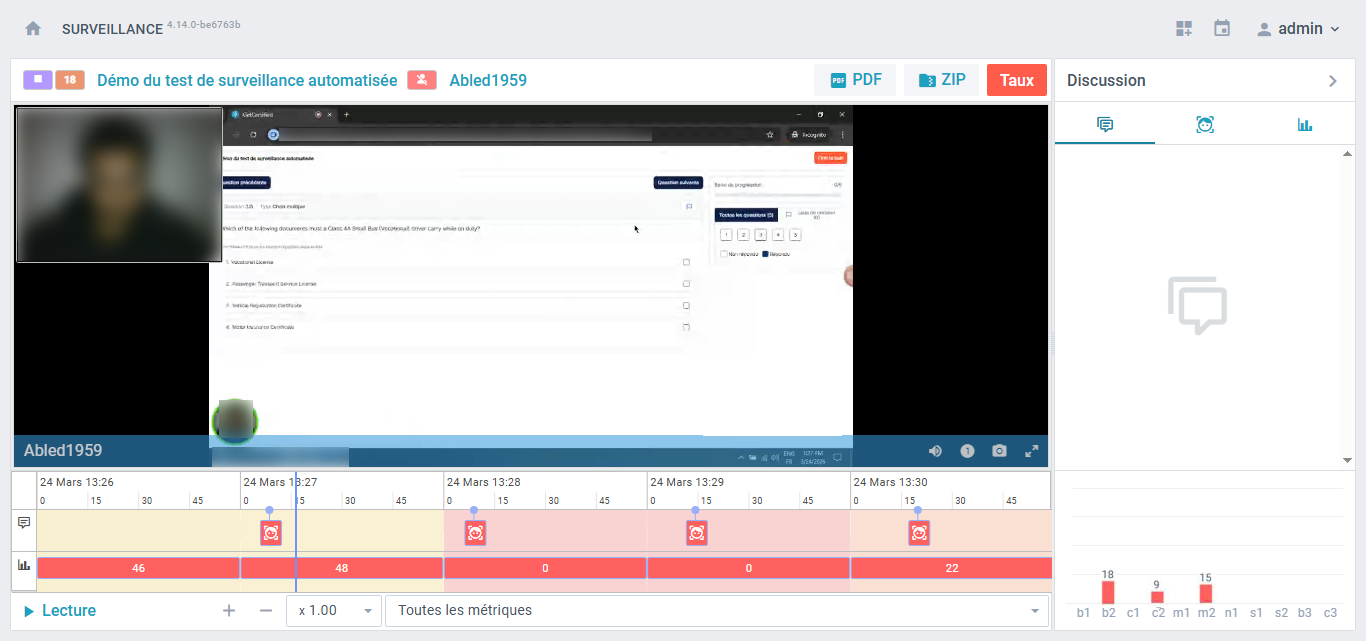Select the face event marker at 13:28
Viewport: 1366px width, 641px height.
pos(475,533)
